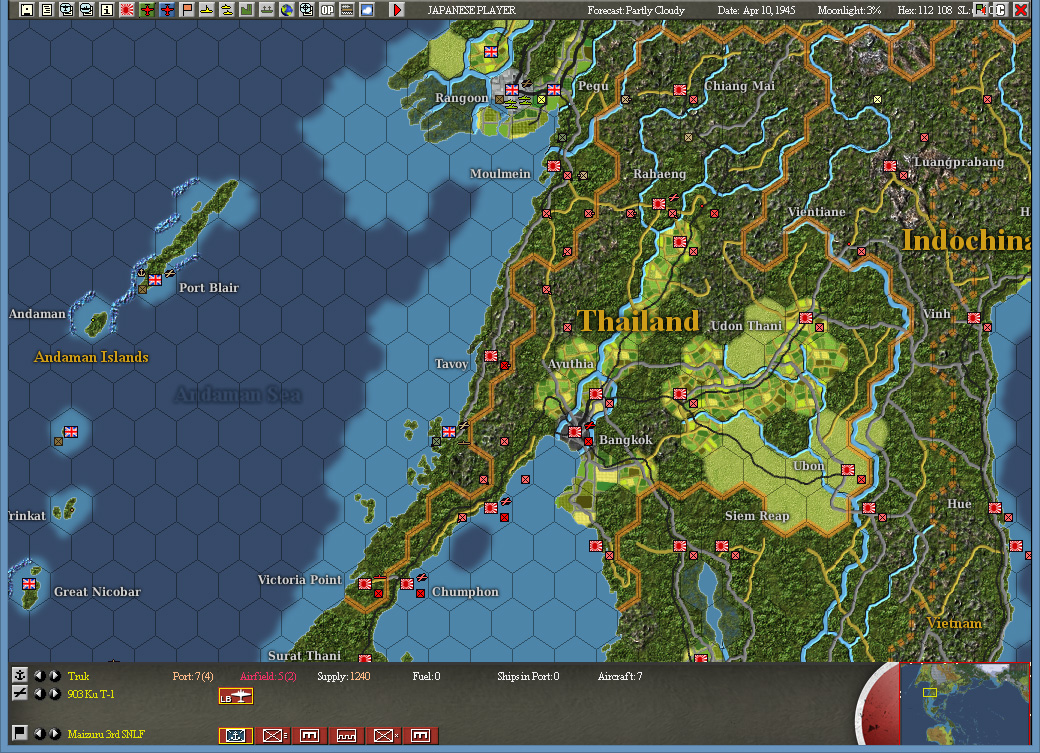Select previous land unit before Maizuru 3rd SNLF
The height and width of the screenshot is (753, 1040).
pos(40,734)
